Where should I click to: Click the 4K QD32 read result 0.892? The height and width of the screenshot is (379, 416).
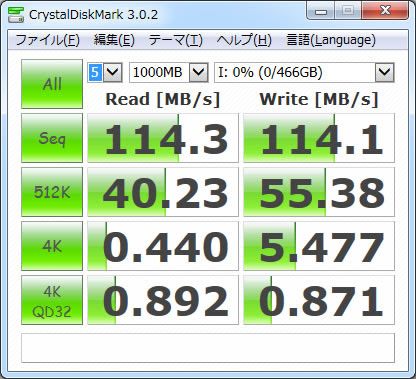pyautogui.click(x=163, y=300)
